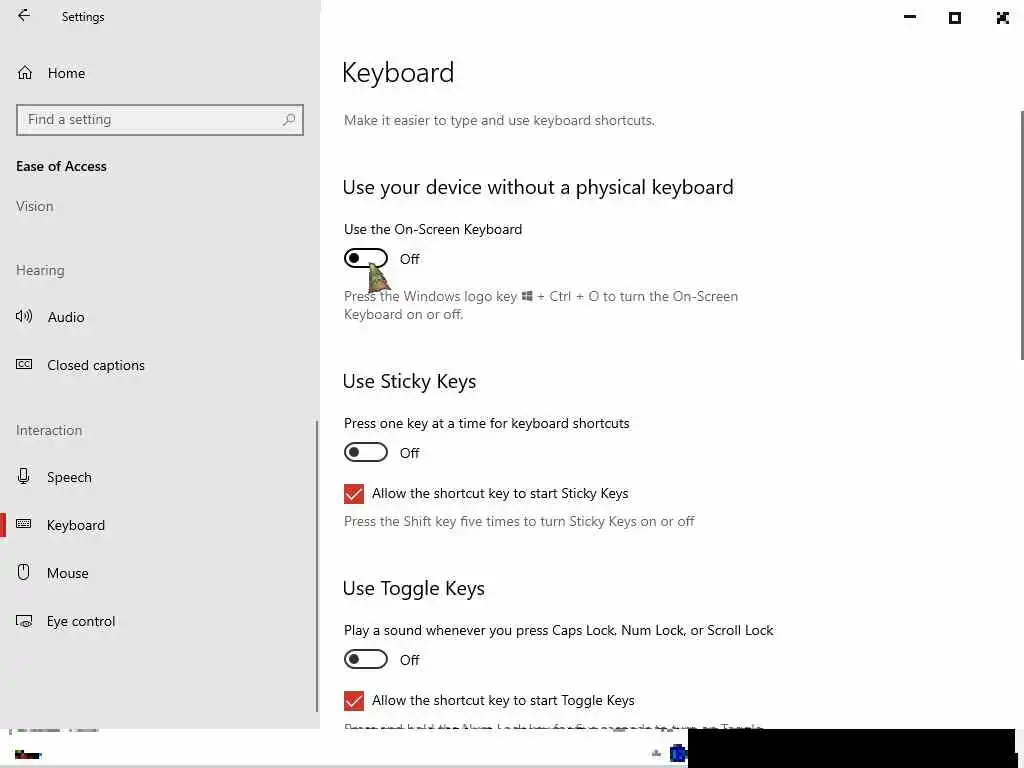Click the Eye control icon
1024x768 pixels.
(x=24, y=621)
